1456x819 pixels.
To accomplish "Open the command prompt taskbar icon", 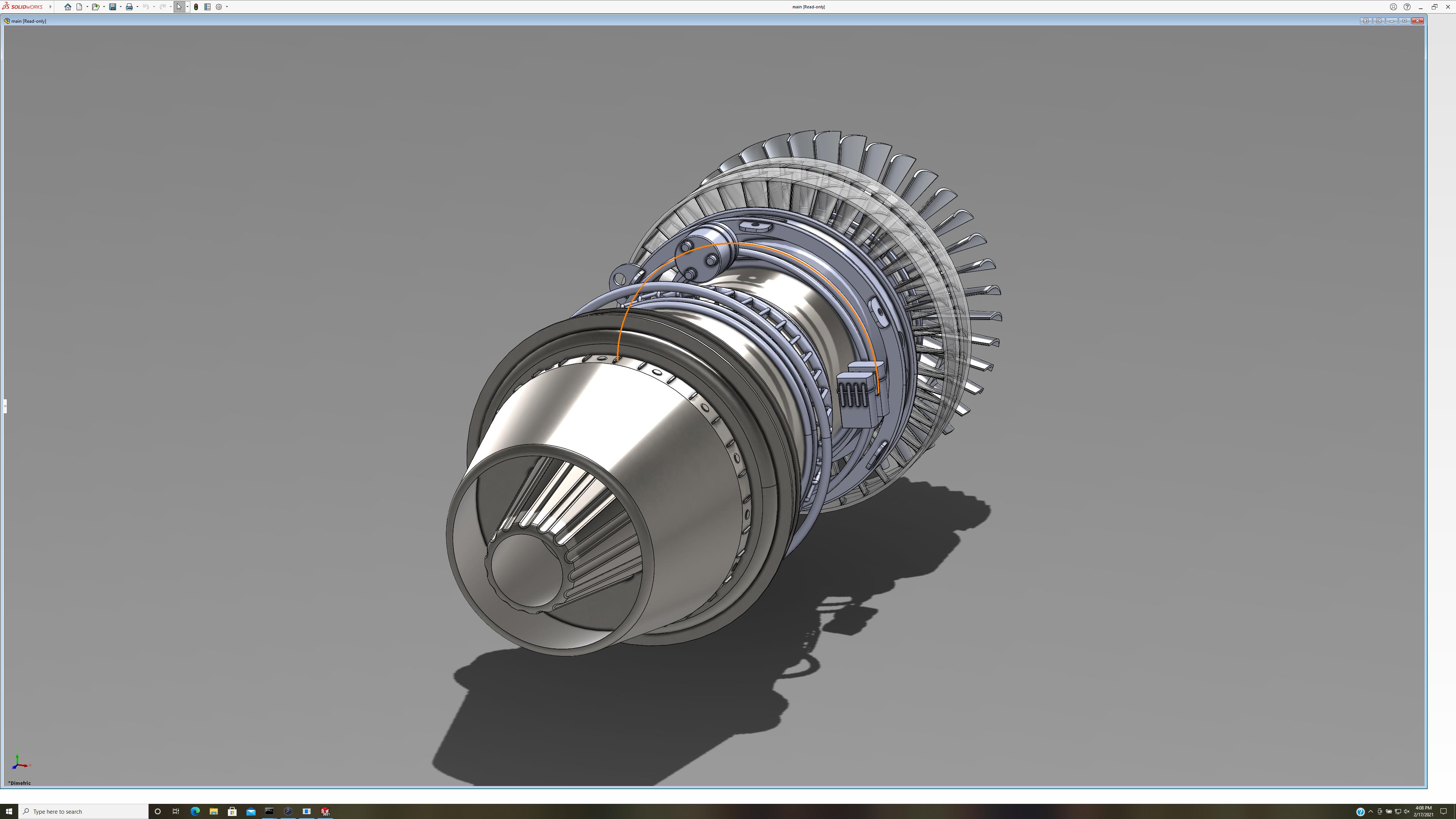I will point(270,812).
